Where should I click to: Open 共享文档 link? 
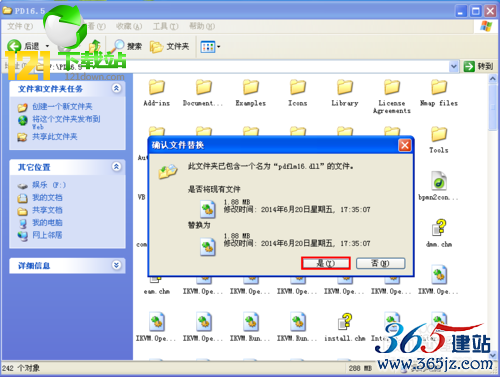click(x=47, y=210)
